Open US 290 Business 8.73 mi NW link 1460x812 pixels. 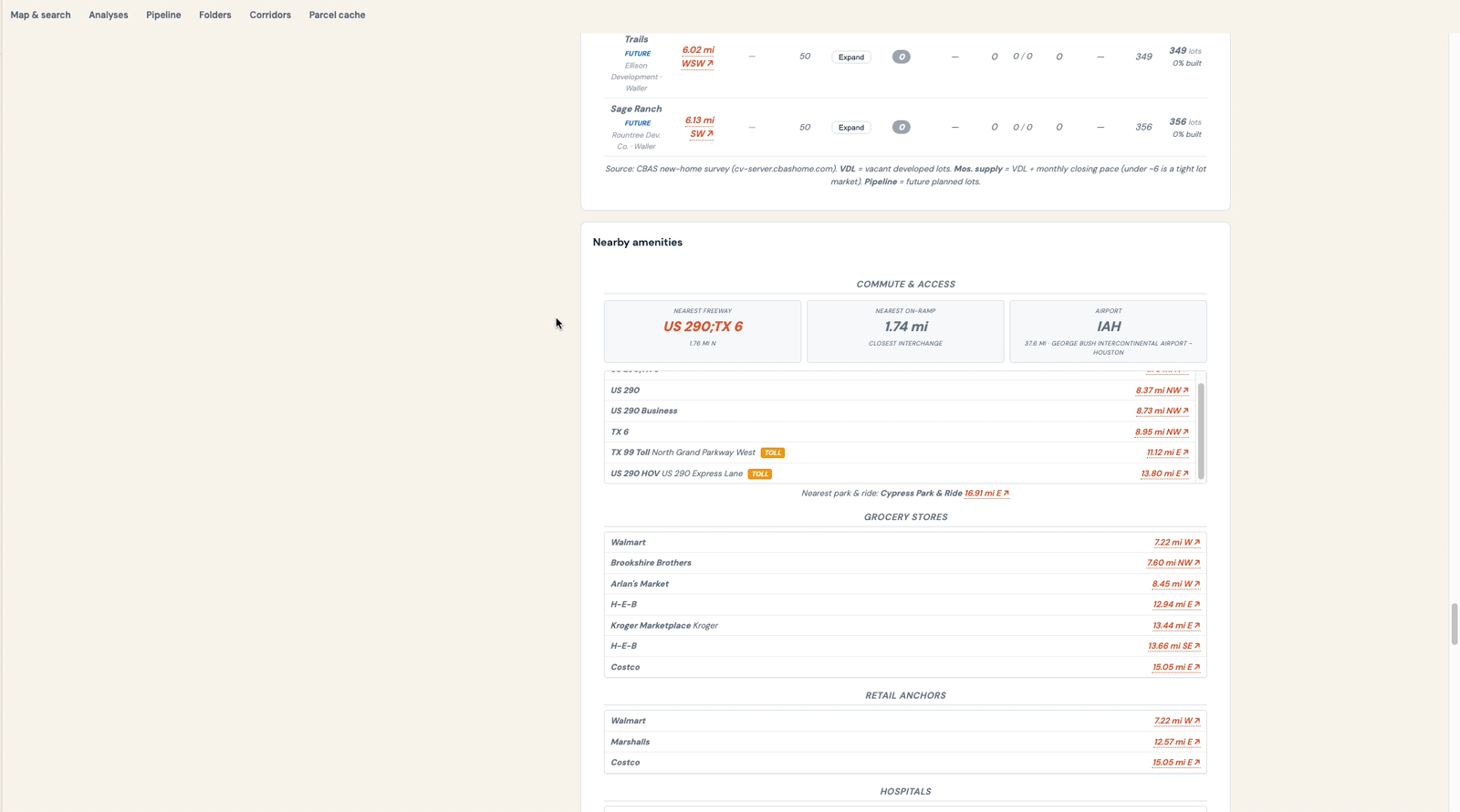click(1162, 411)
